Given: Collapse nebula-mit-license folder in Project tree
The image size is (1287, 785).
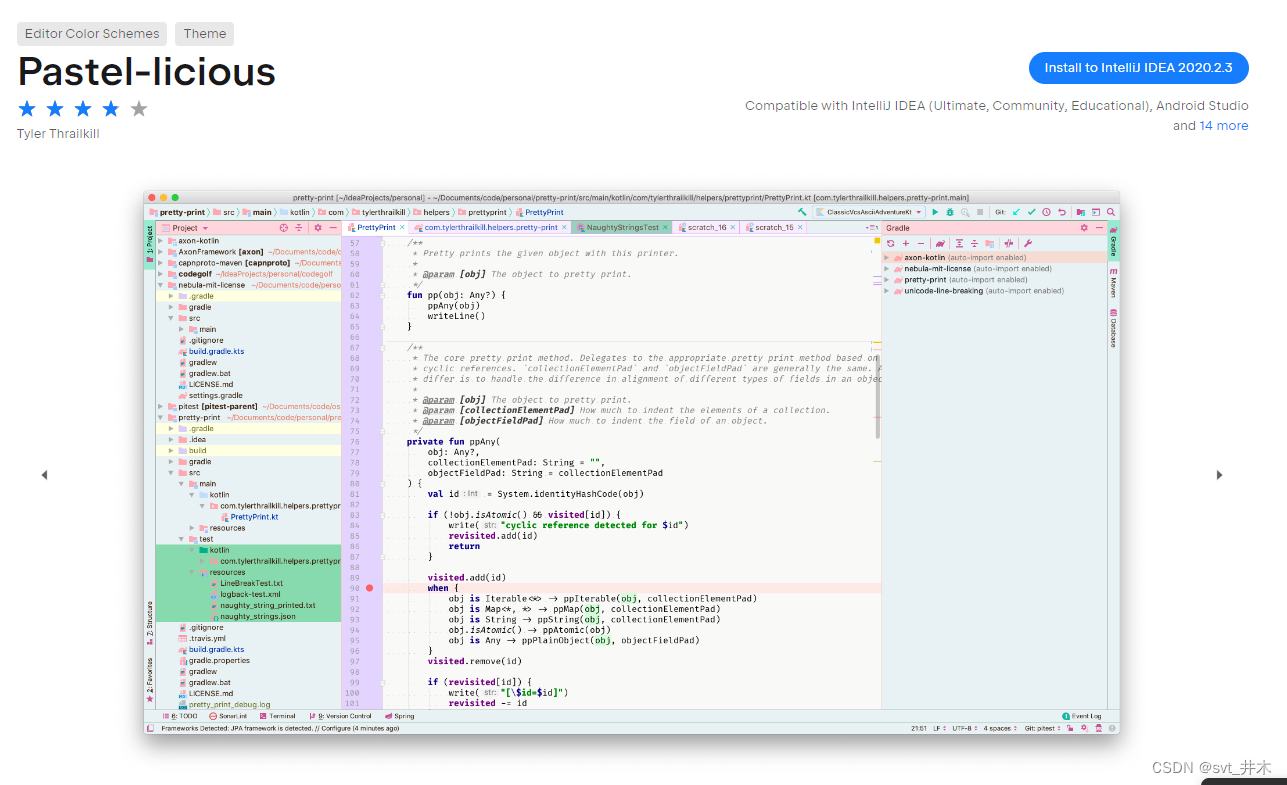Looking at the screenshot, I should tap(161, 285).
